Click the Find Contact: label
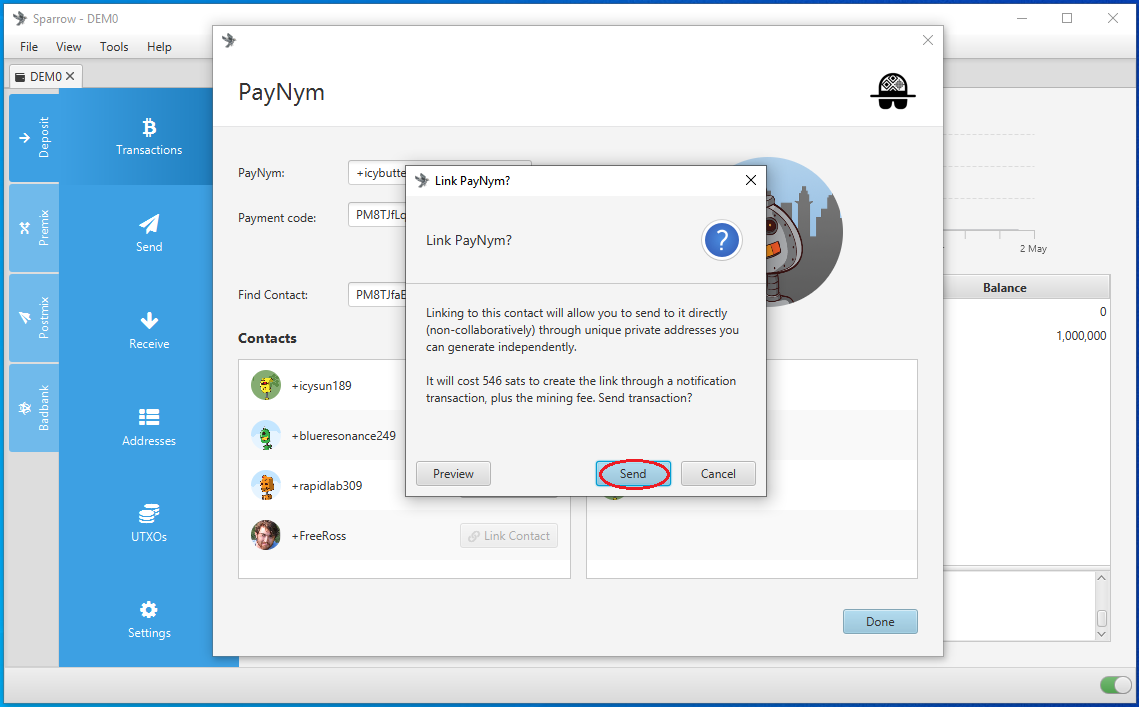 [x=273, y=295]
